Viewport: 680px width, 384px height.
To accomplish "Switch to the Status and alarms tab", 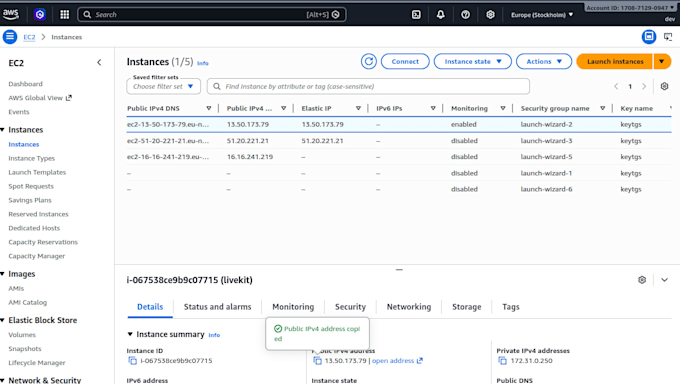I will 217,307.
